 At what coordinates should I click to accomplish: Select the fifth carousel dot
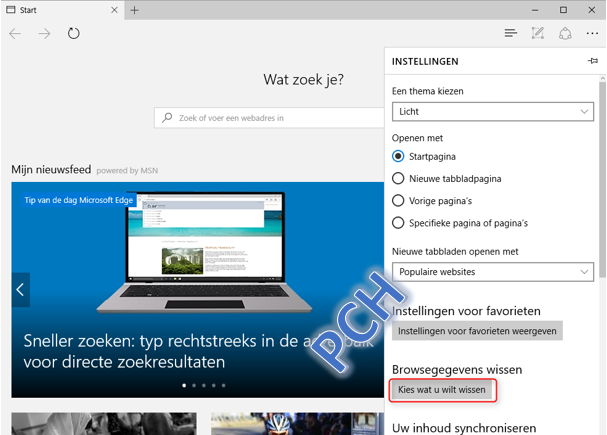tap(224, 385)
